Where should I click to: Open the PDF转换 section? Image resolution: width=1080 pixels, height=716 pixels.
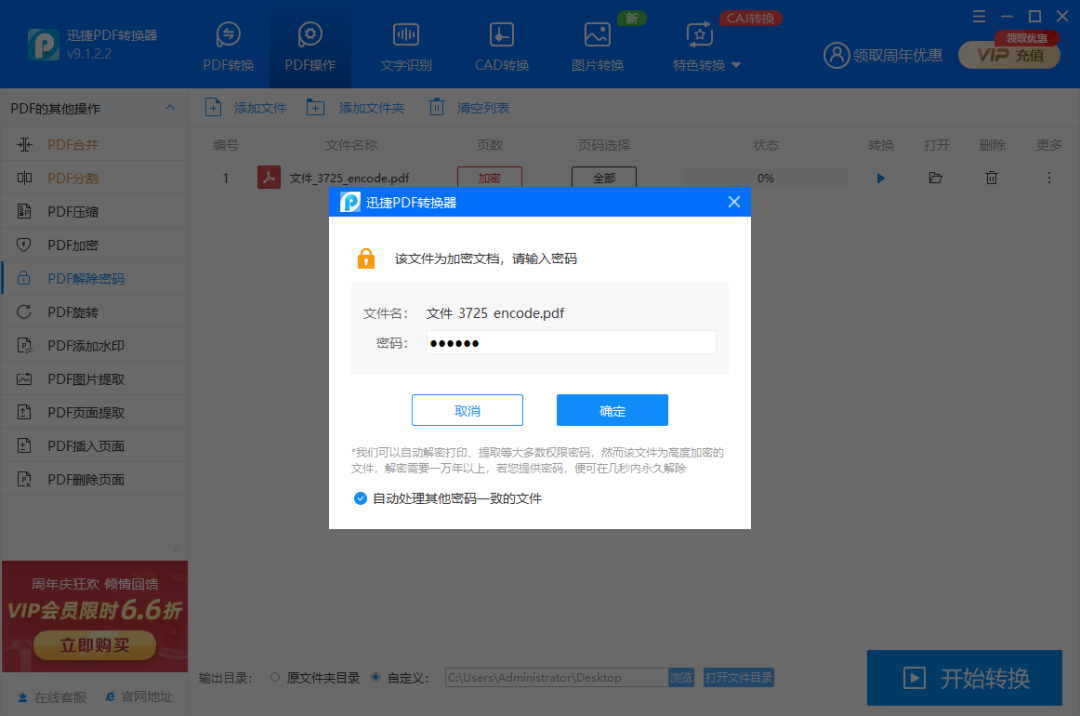228,46
